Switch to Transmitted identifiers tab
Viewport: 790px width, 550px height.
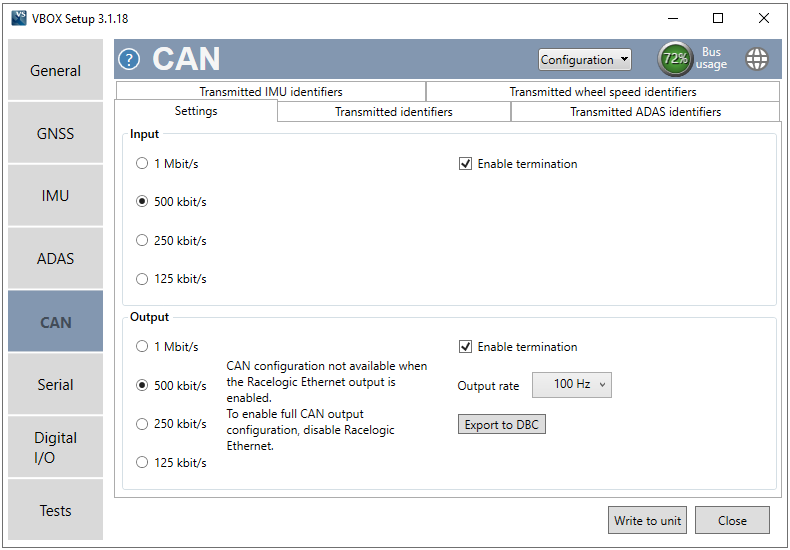(x=394, y=112)
